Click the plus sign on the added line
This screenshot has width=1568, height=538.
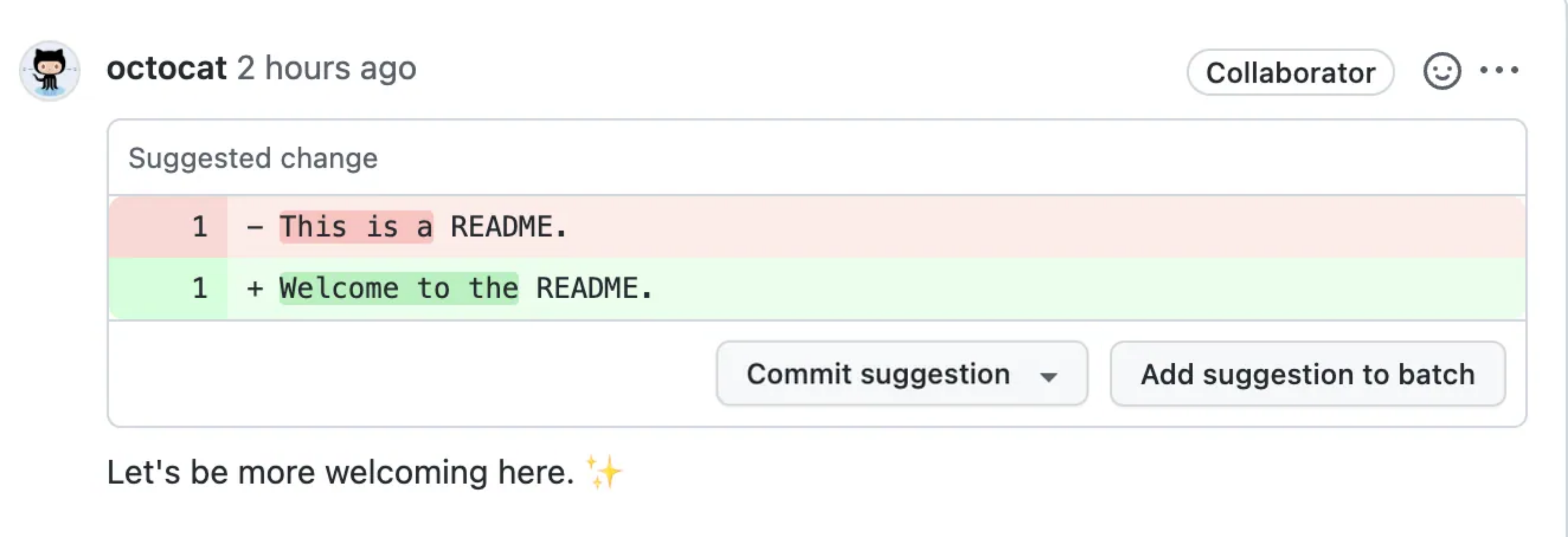tap(255, 288)
